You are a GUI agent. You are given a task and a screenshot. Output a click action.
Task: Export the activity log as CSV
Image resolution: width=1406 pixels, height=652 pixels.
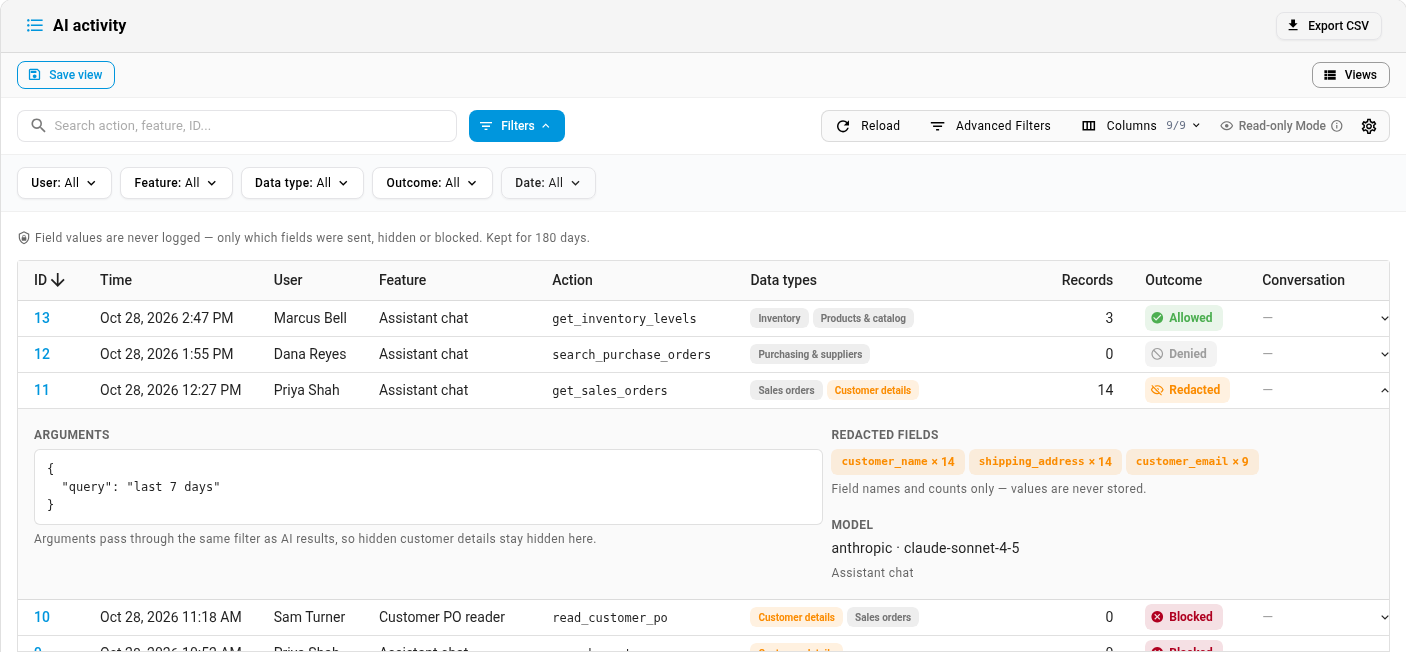[1328, 26]
